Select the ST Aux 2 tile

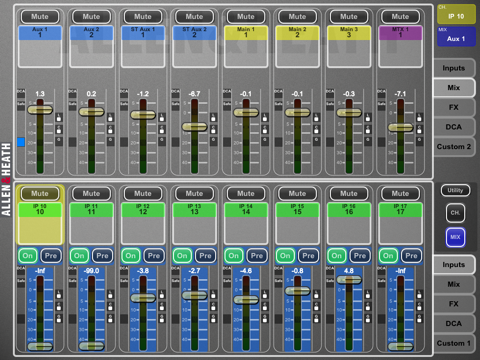pyautogui.click(x=194, y=46)
